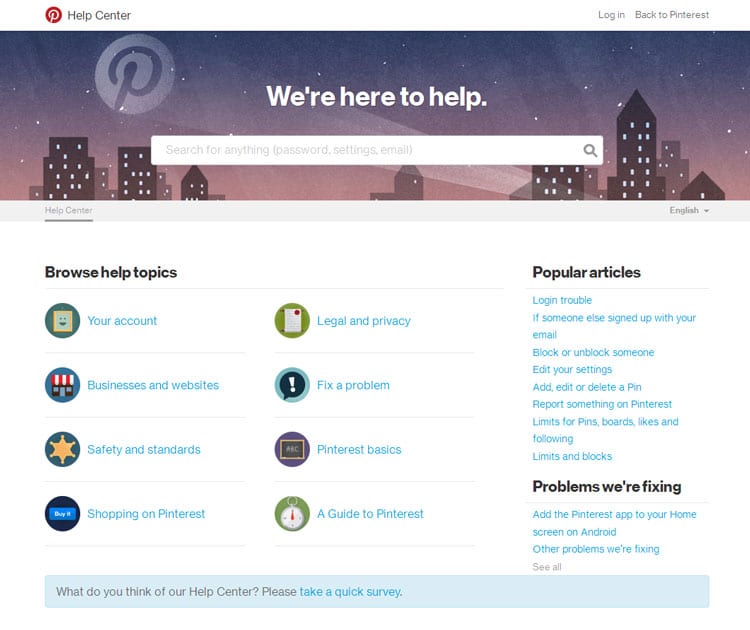Click the search magnifier icon
Image resolution: width=750 pixels, height=630 pixels.
(x=590, y=150)
